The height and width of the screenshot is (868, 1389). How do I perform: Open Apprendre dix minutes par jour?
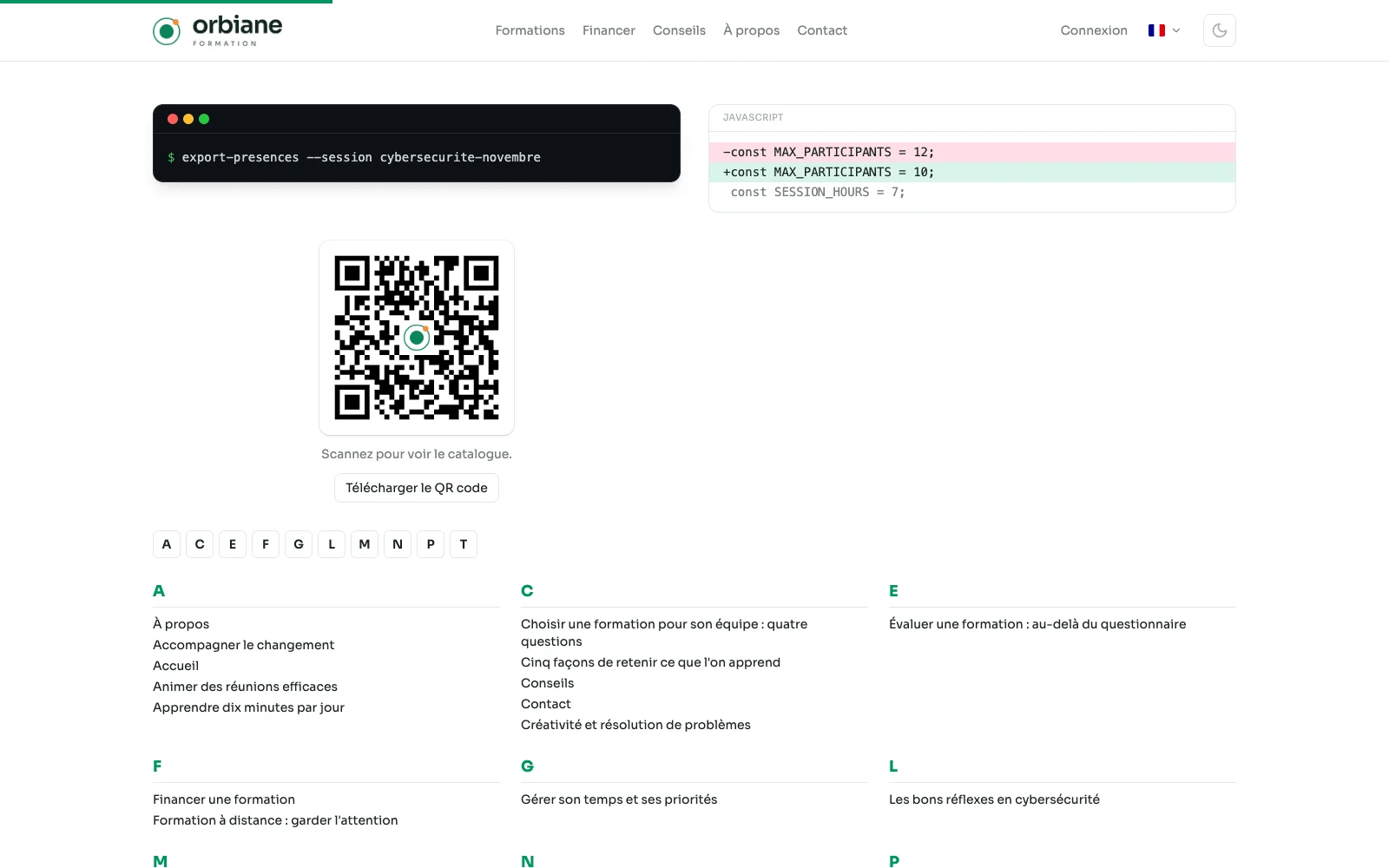point(248,707)
